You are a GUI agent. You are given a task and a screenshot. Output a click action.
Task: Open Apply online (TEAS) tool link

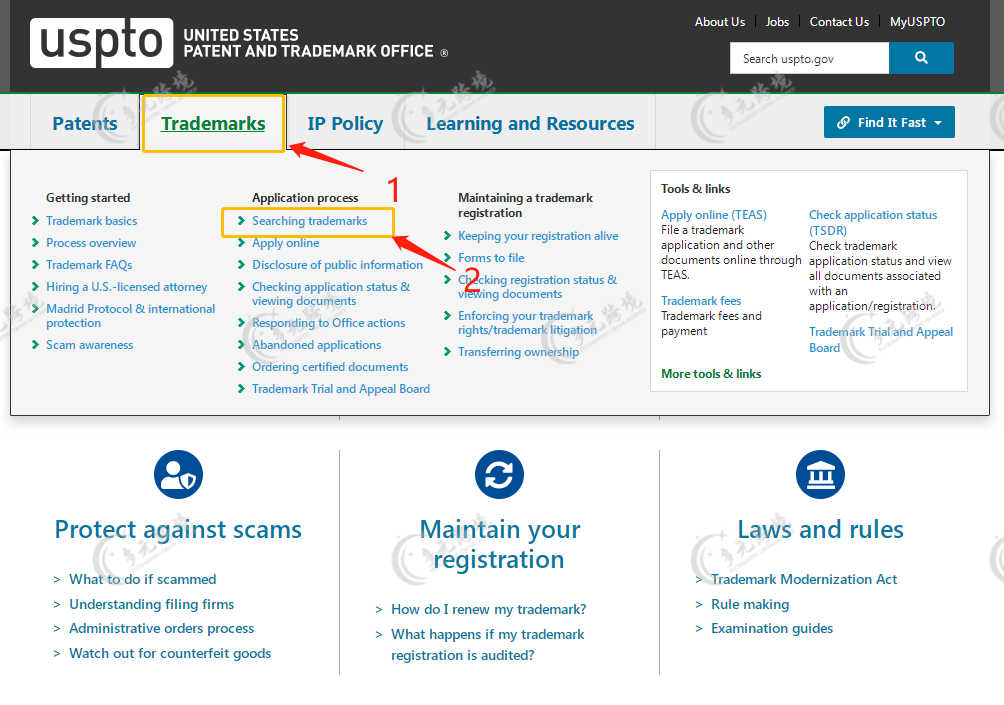(713, 215)
